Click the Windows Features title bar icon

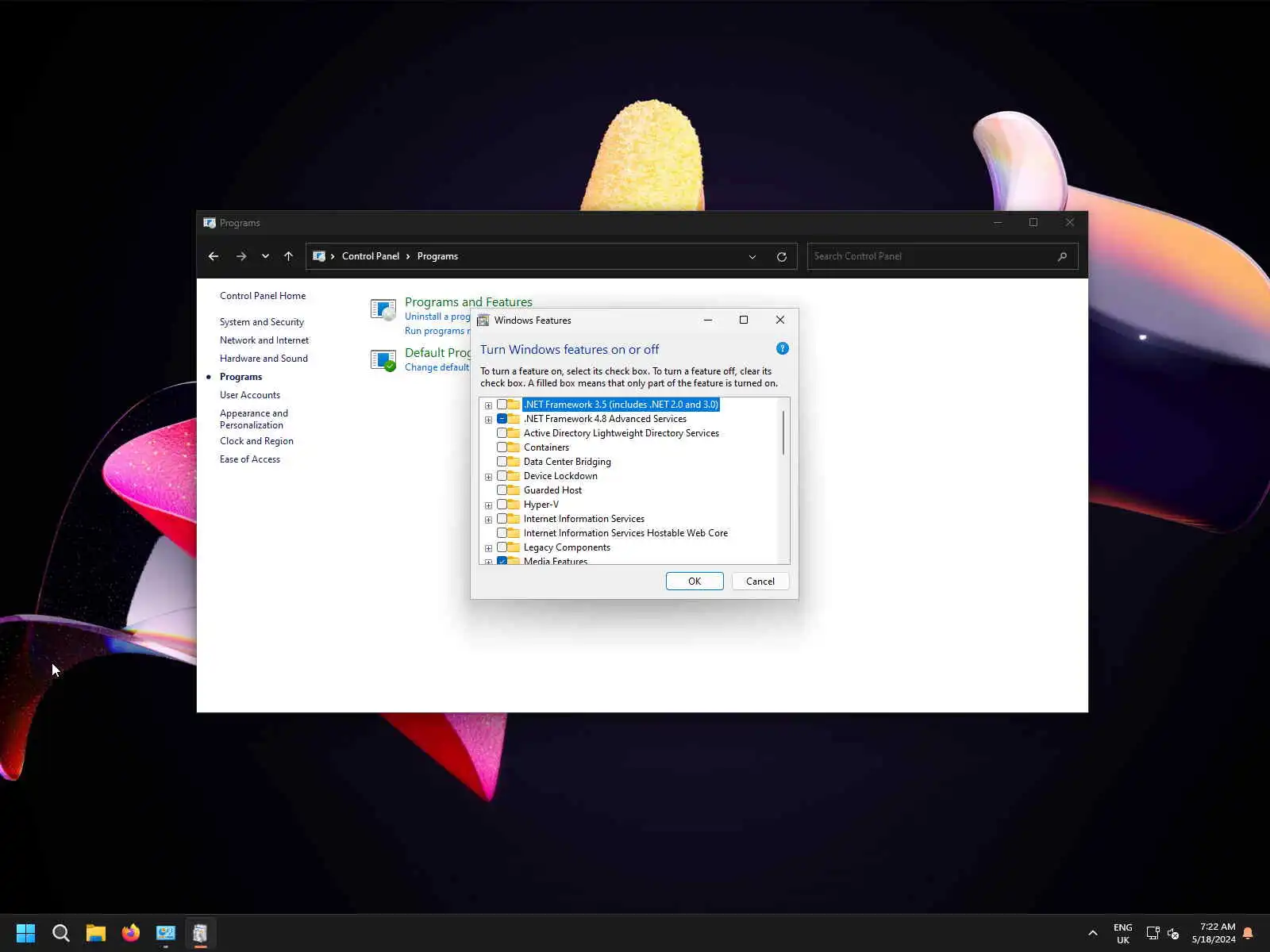[x=483, y=321]
